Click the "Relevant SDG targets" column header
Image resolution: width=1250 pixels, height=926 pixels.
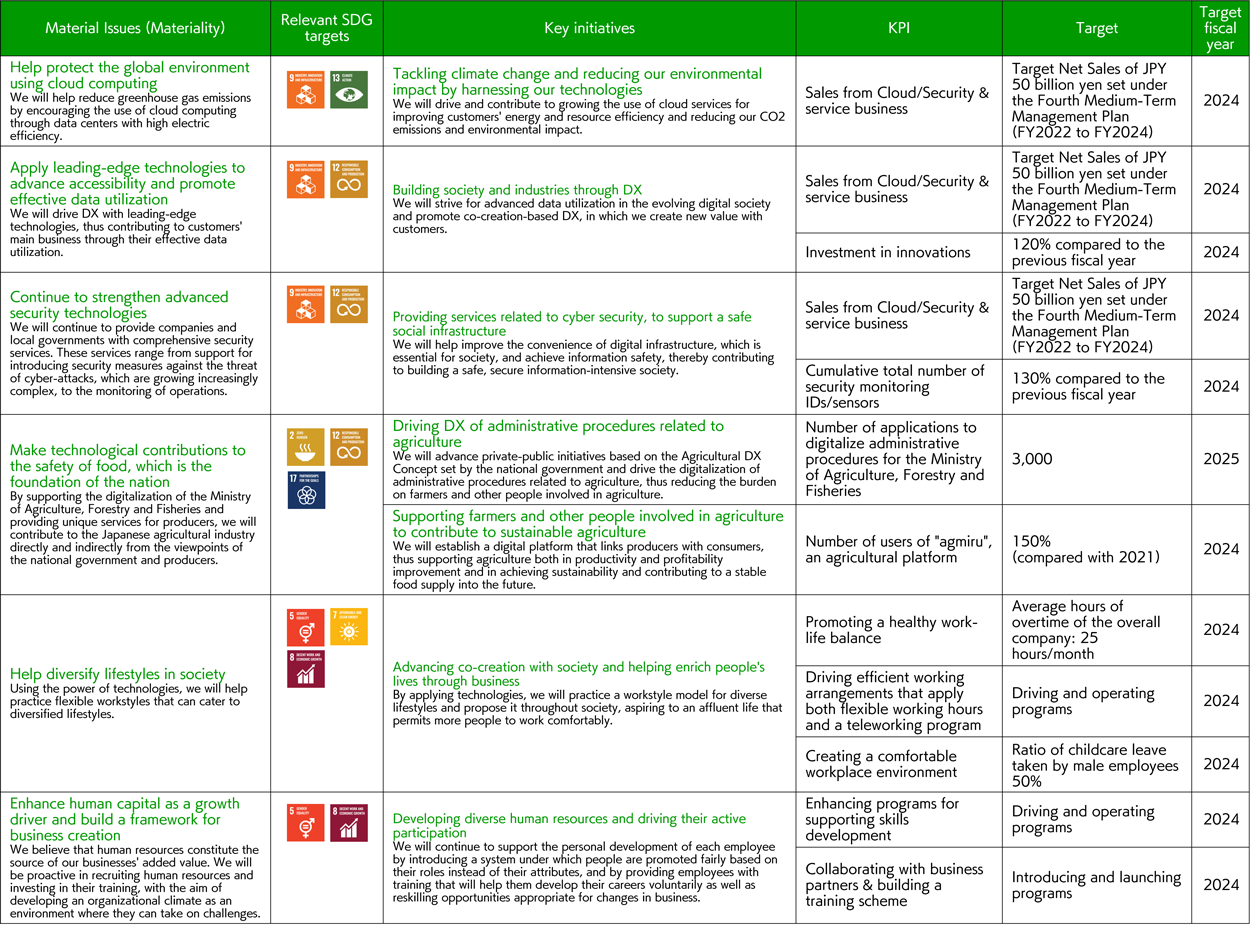[x=327, y=28]
